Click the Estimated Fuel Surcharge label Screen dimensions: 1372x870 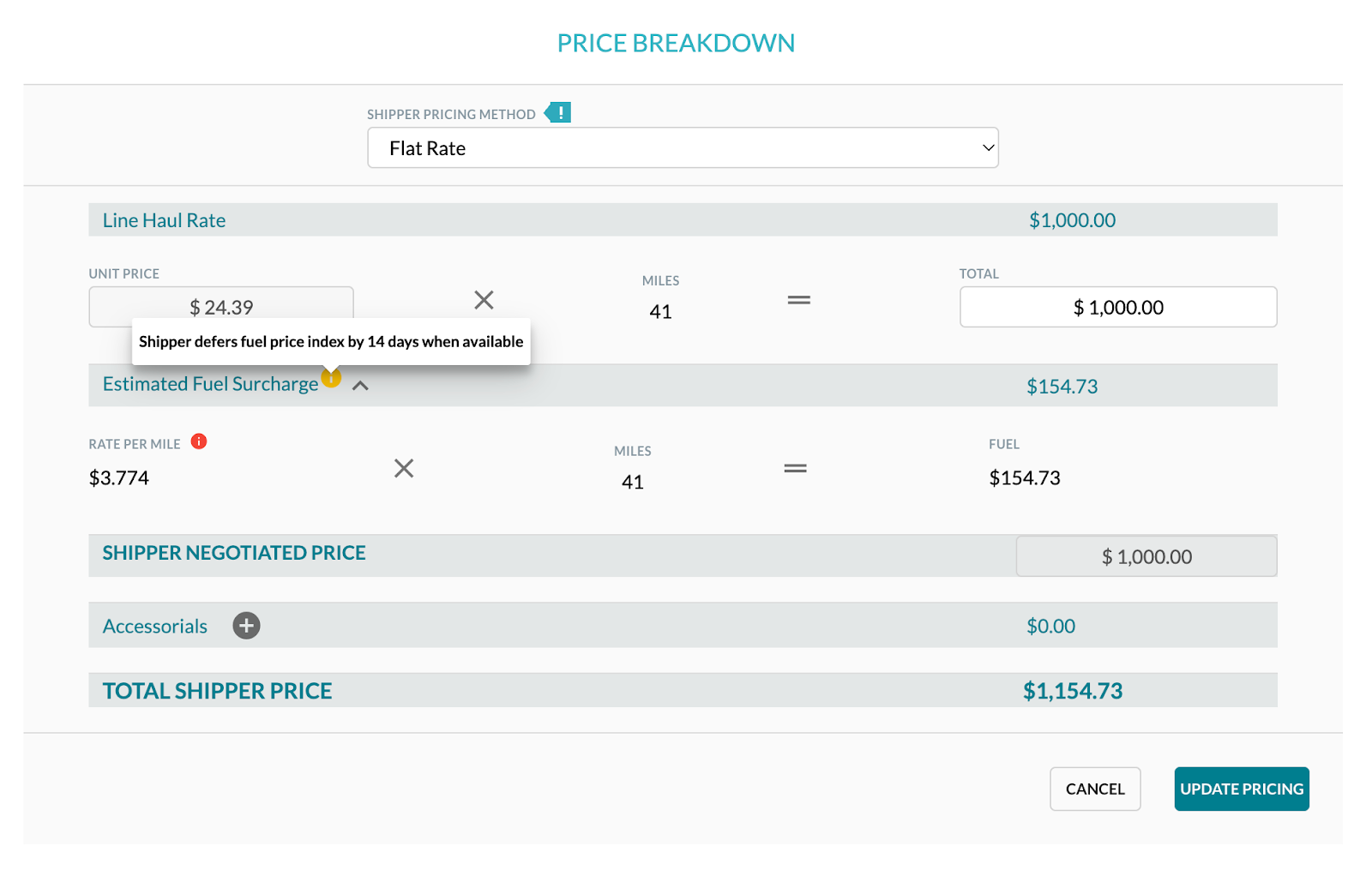pyautogui.click(x=210, y=384)
